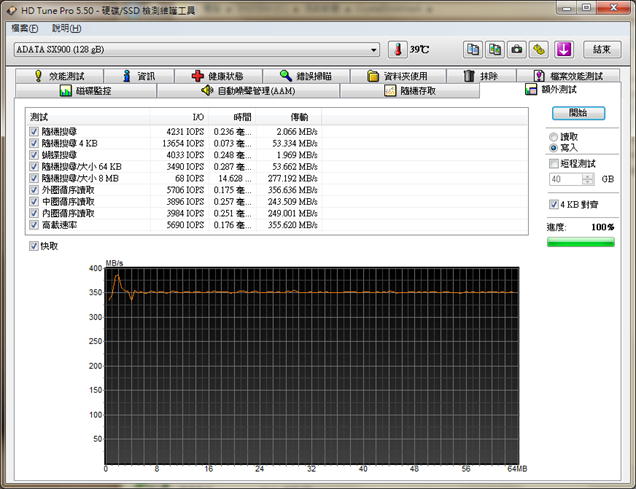The height and width of the screenshot is (489, 636).
Task: Click the 測試 column header
Action: tap(88, 117)
